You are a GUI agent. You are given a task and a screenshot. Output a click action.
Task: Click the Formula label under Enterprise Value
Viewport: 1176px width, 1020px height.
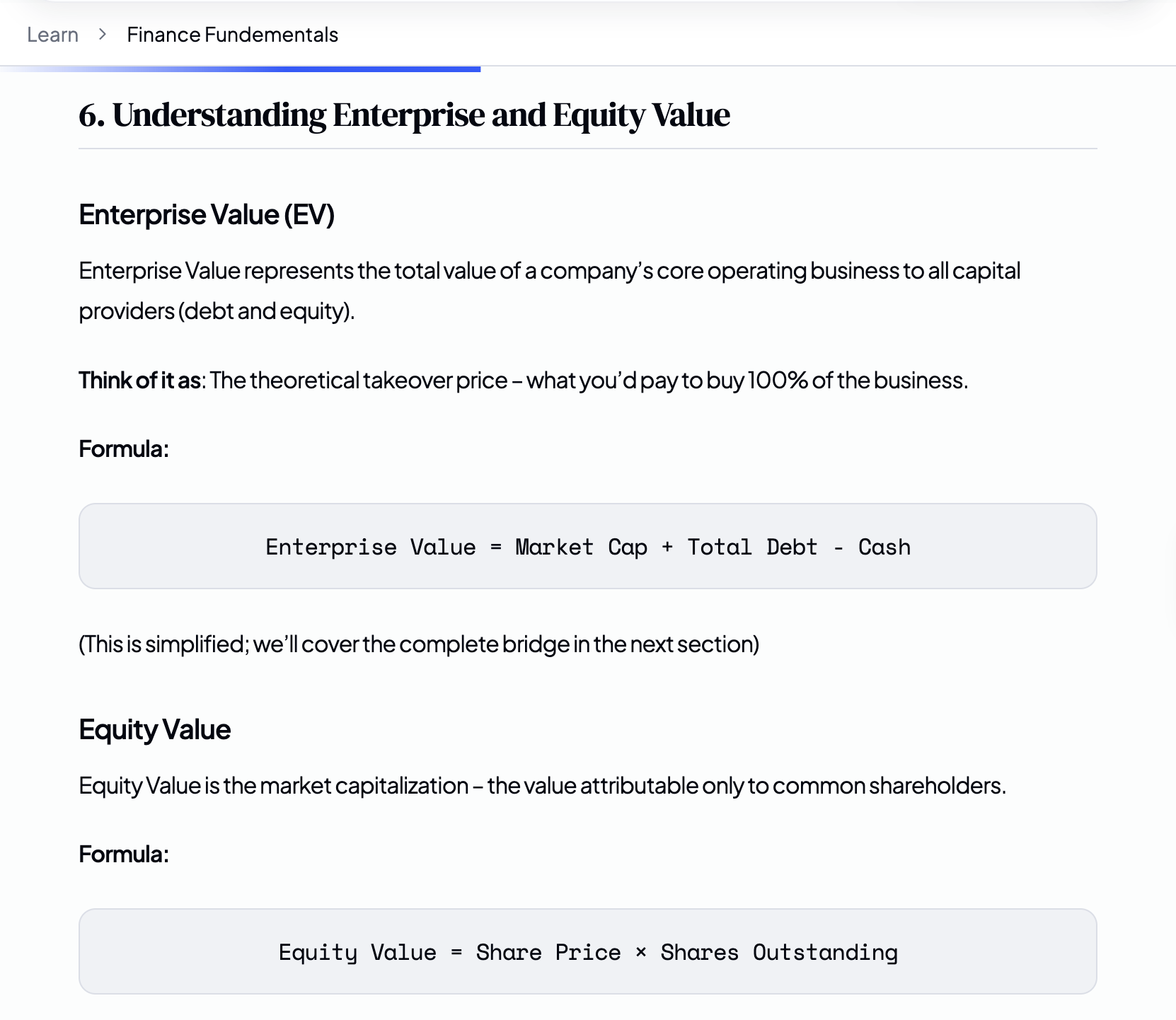click(123, 447)
